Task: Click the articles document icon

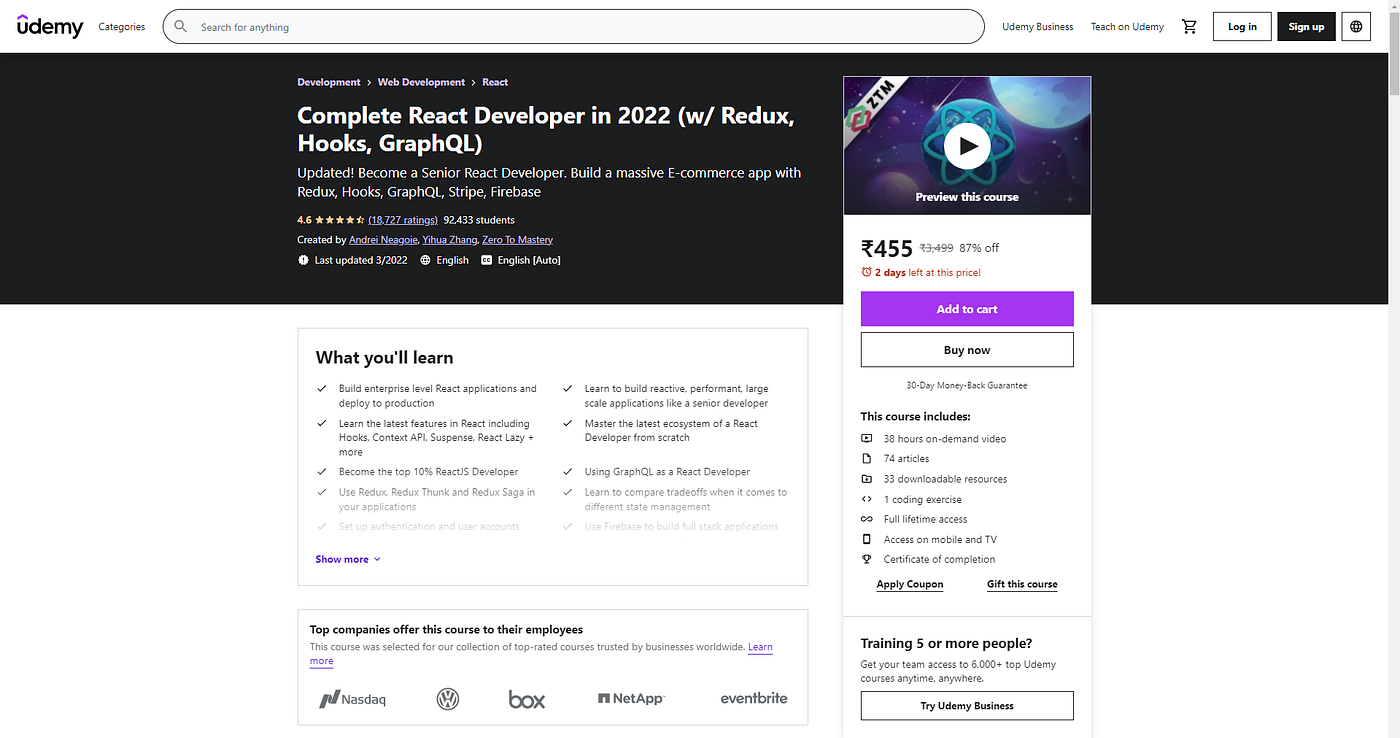Action: (867, 459)
